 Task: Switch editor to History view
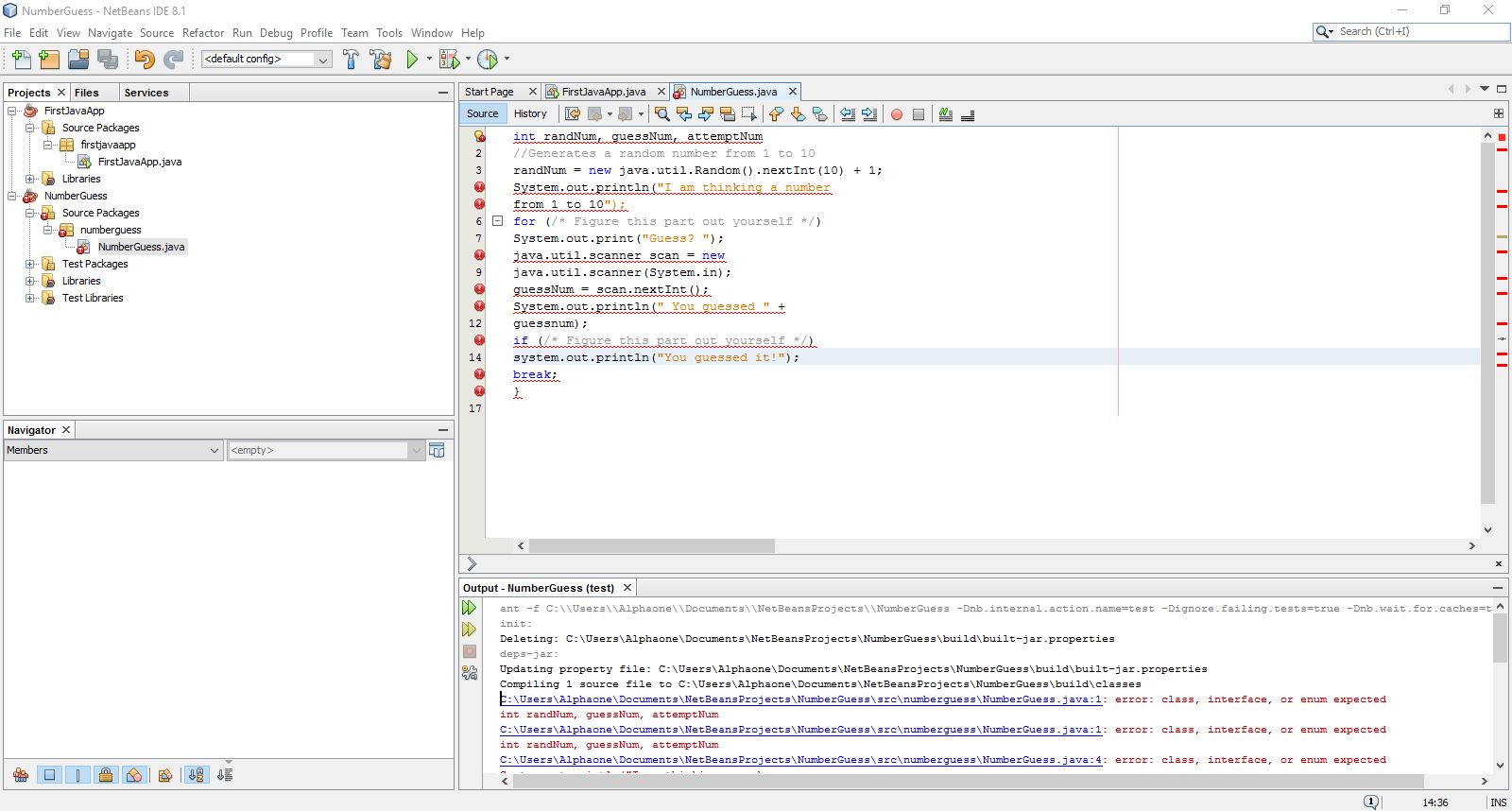click(530, 113)
